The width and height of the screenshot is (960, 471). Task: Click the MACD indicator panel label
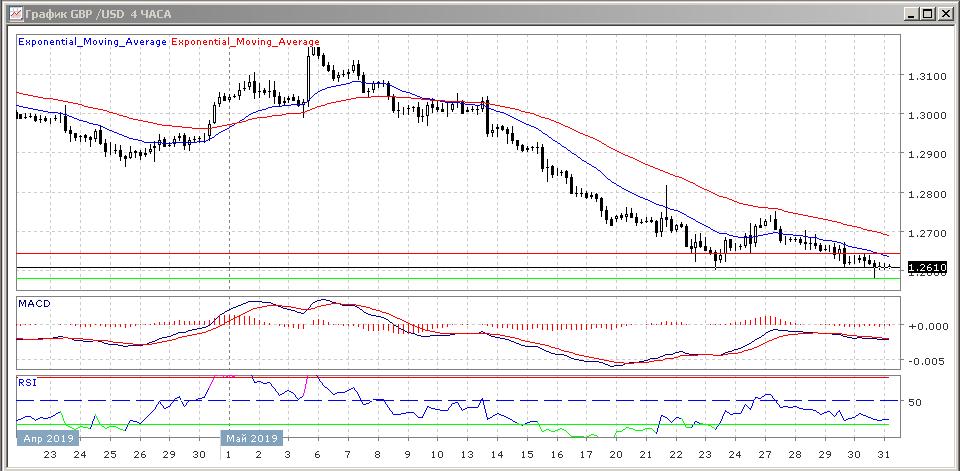click(34, 303)
